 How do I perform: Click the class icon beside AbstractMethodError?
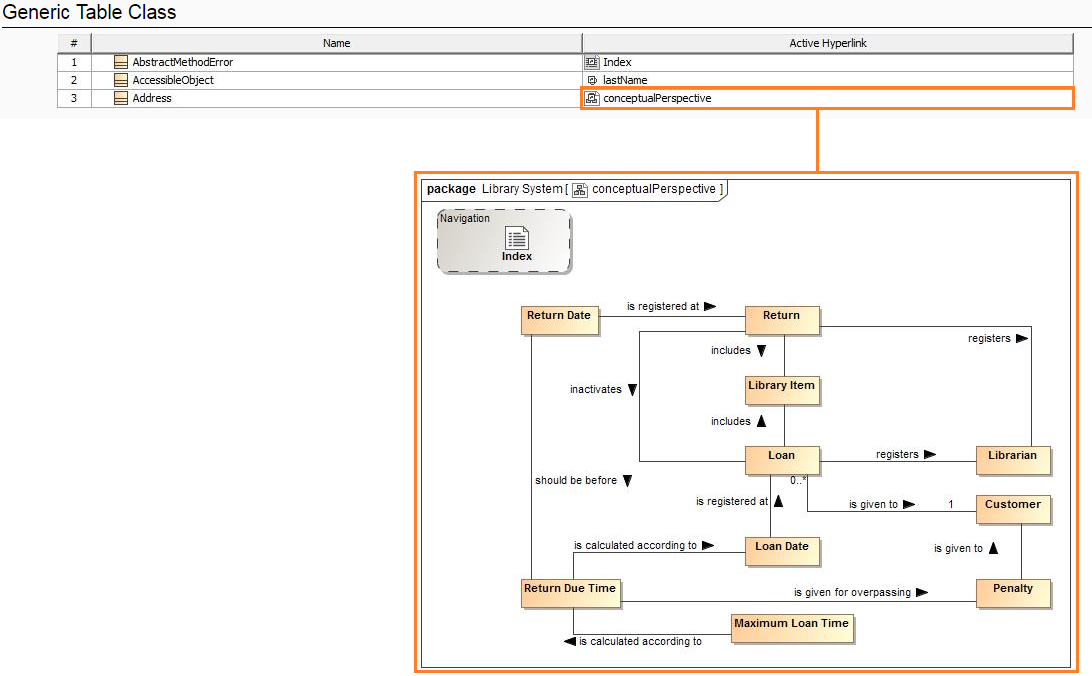(x=120, y=62)
